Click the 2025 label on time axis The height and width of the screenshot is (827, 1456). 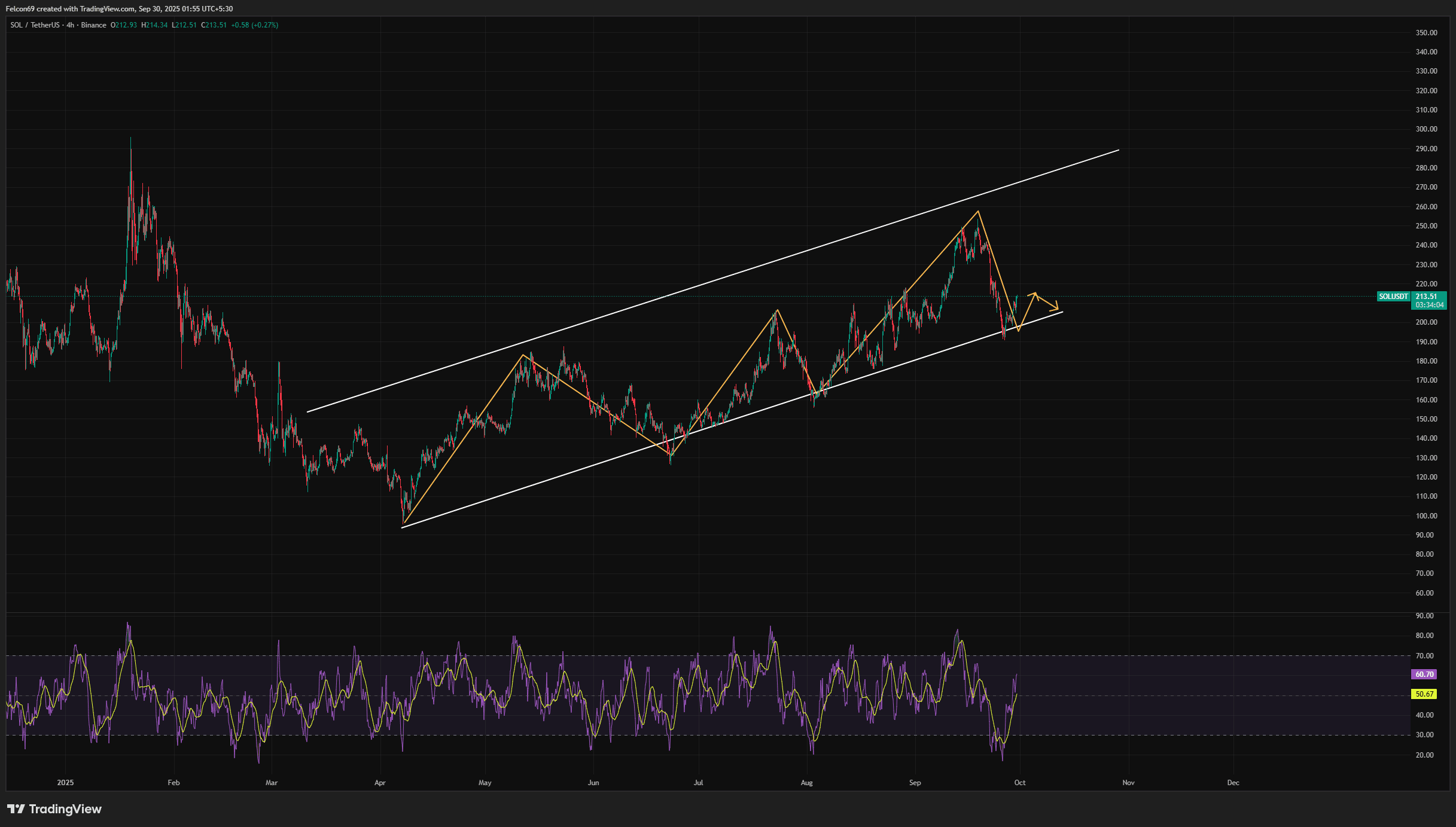(x=65, y=783)
